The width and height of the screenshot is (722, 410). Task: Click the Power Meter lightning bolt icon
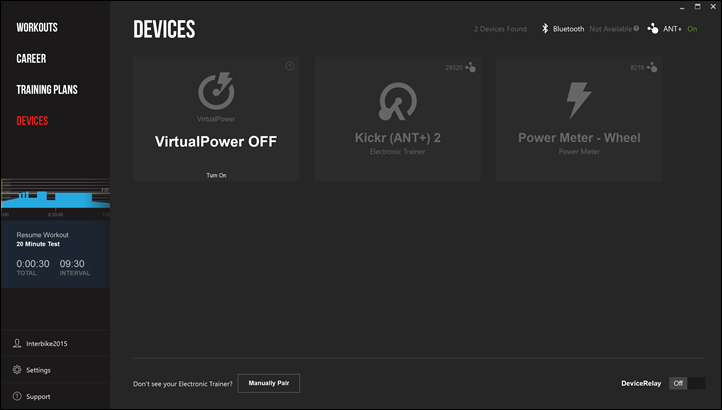(578, 100)
